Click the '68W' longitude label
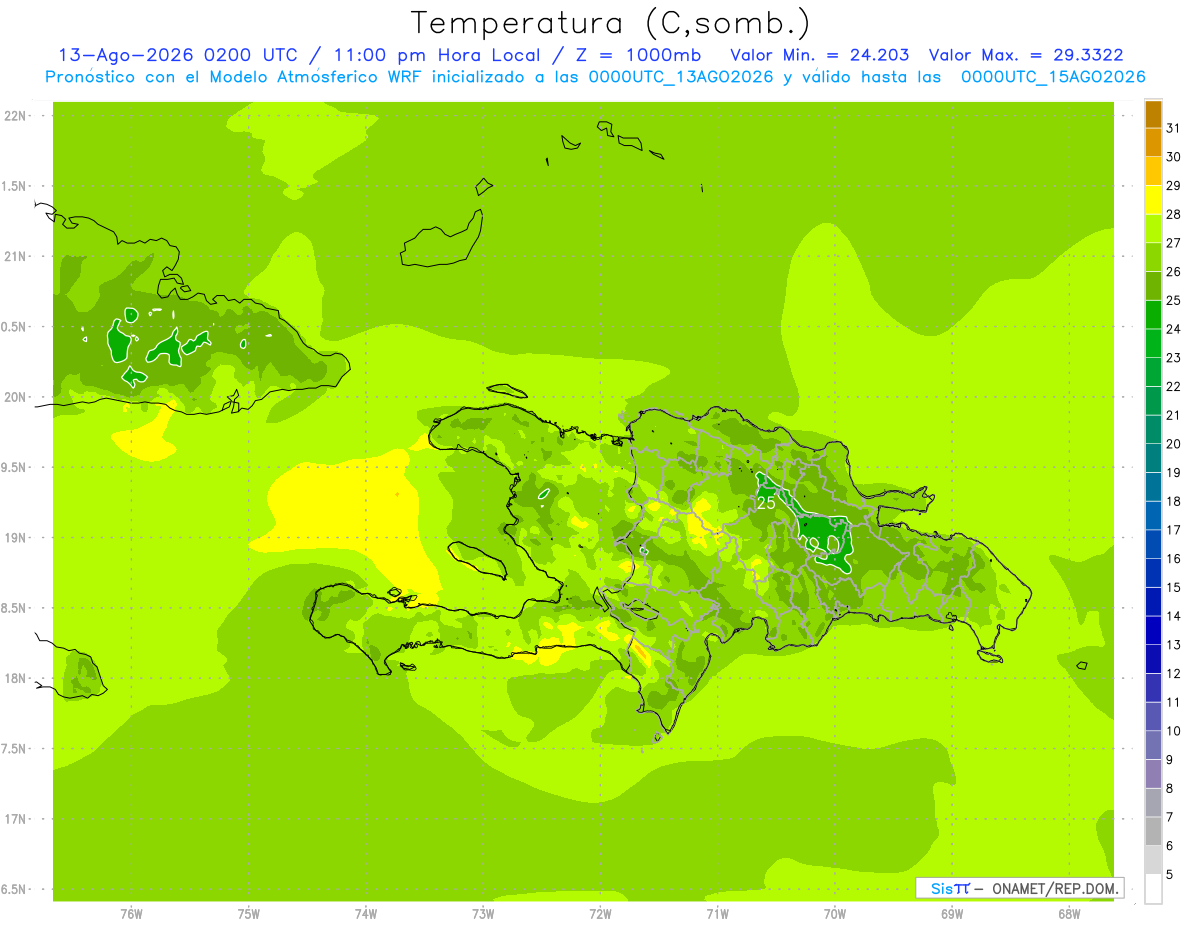 coord(1069,914)
